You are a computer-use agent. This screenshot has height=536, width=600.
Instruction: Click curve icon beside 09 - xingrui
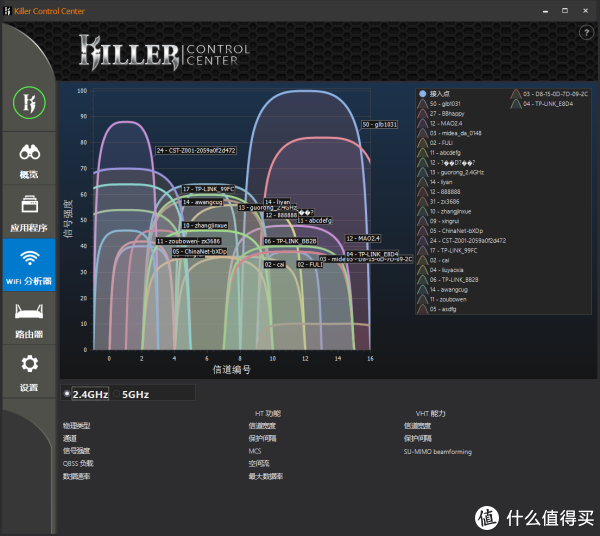[x=422, y=221]
